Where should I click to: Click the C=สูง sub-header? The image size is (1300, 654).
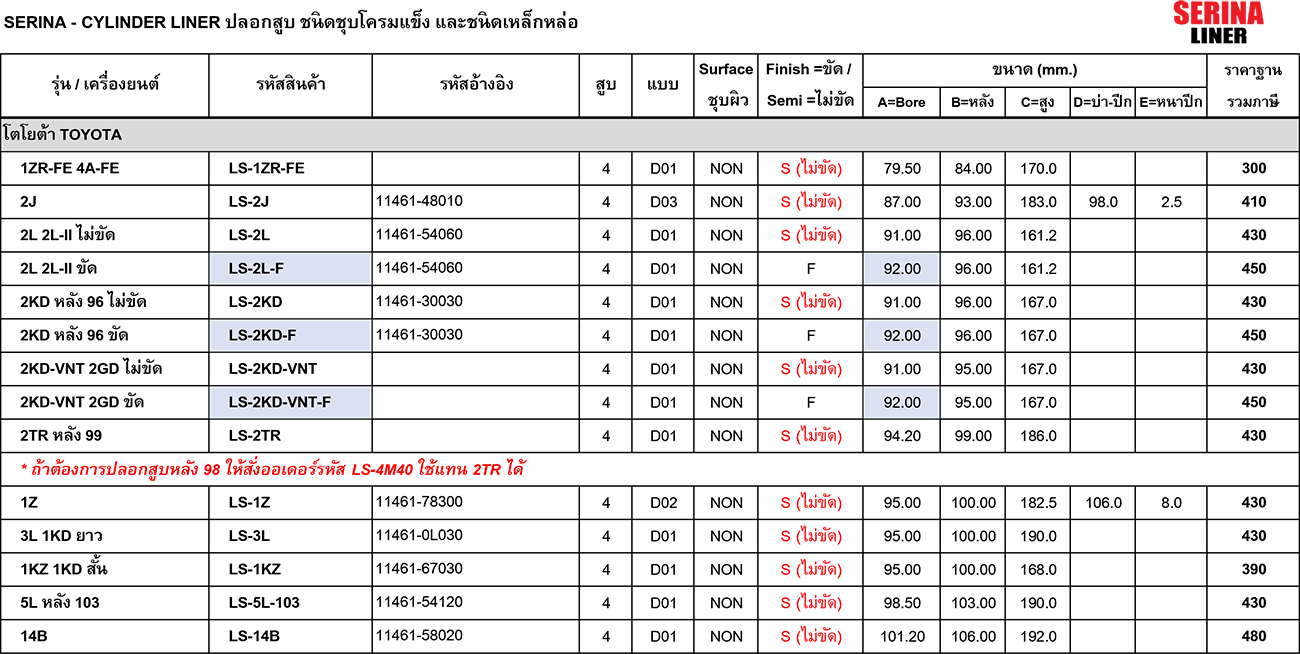pyautogui.click(x=1037, y=102)
